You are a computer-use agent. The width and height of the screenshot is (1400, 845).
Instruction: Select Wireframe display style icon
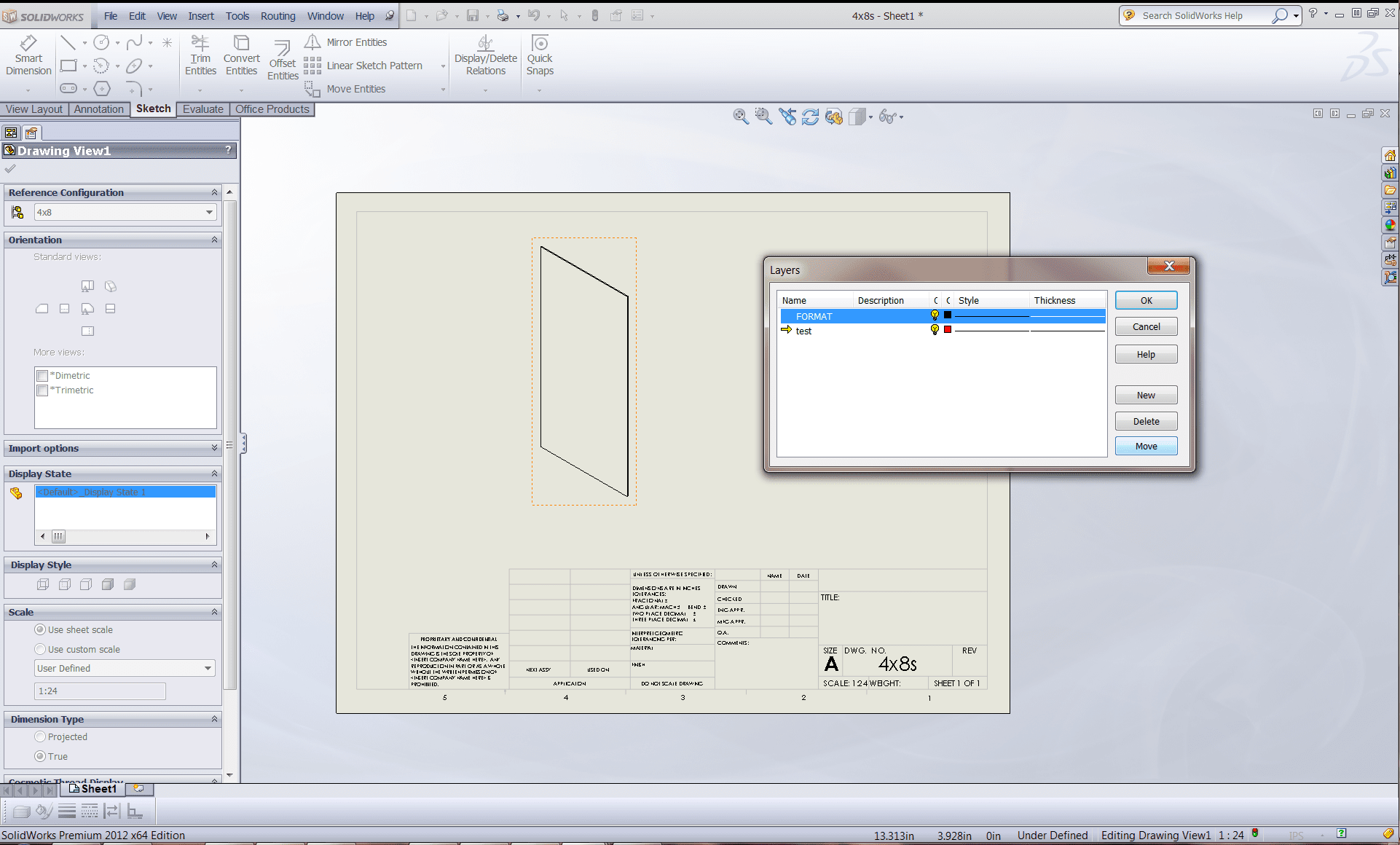click(43, 584)
